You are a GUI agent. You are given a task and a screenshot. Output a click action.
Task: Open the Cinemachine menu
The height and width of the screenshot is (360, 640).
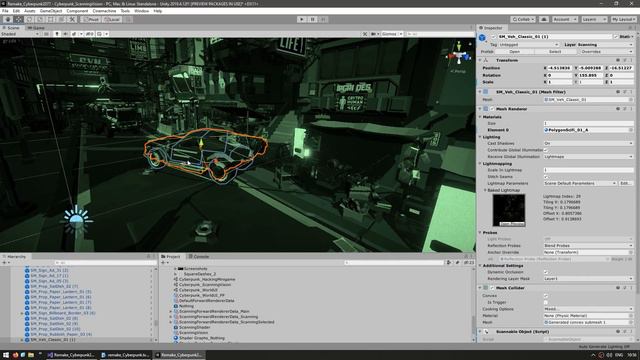click(104, 11)
